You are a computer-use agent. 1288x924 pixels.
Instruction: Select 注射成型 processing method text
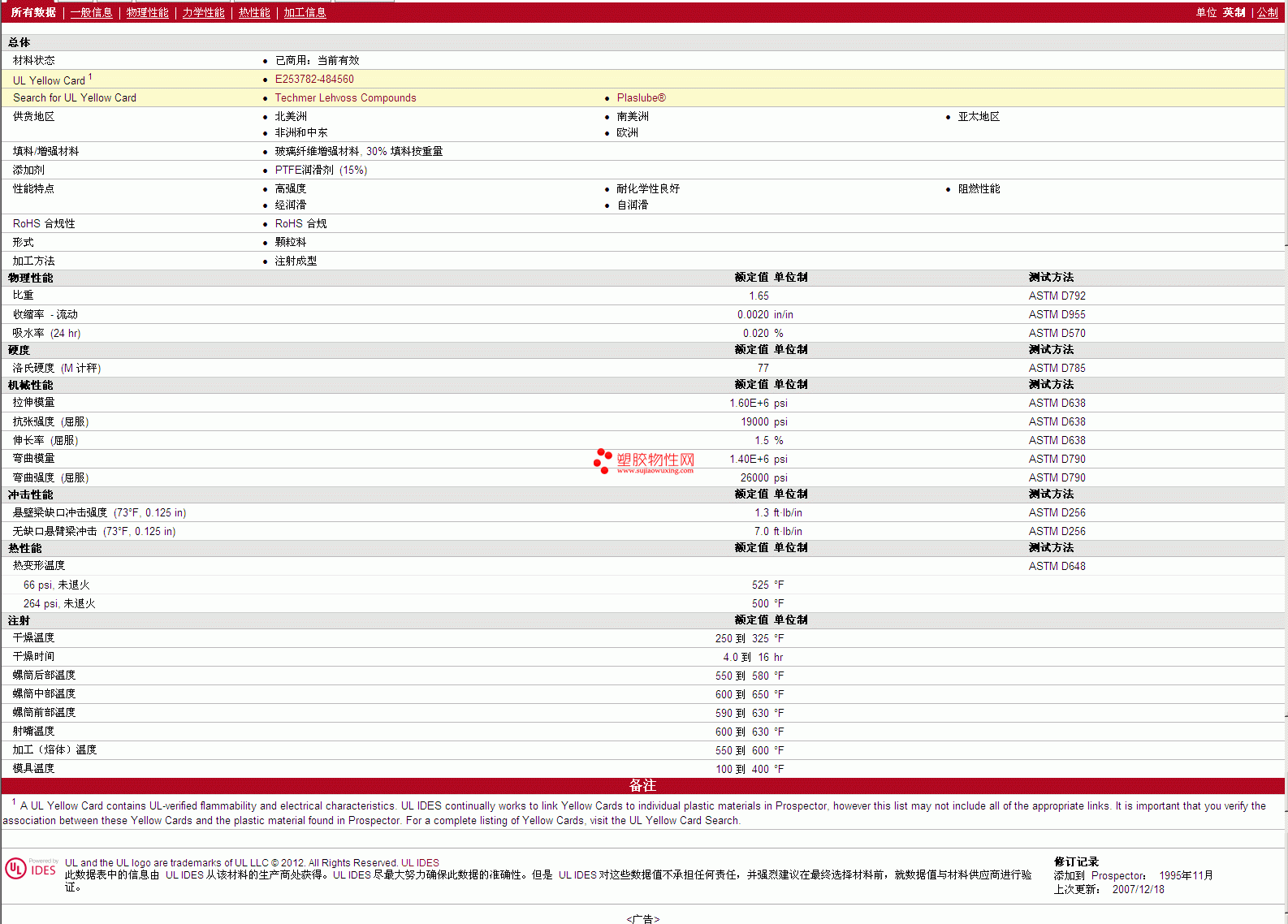(296, 261)
